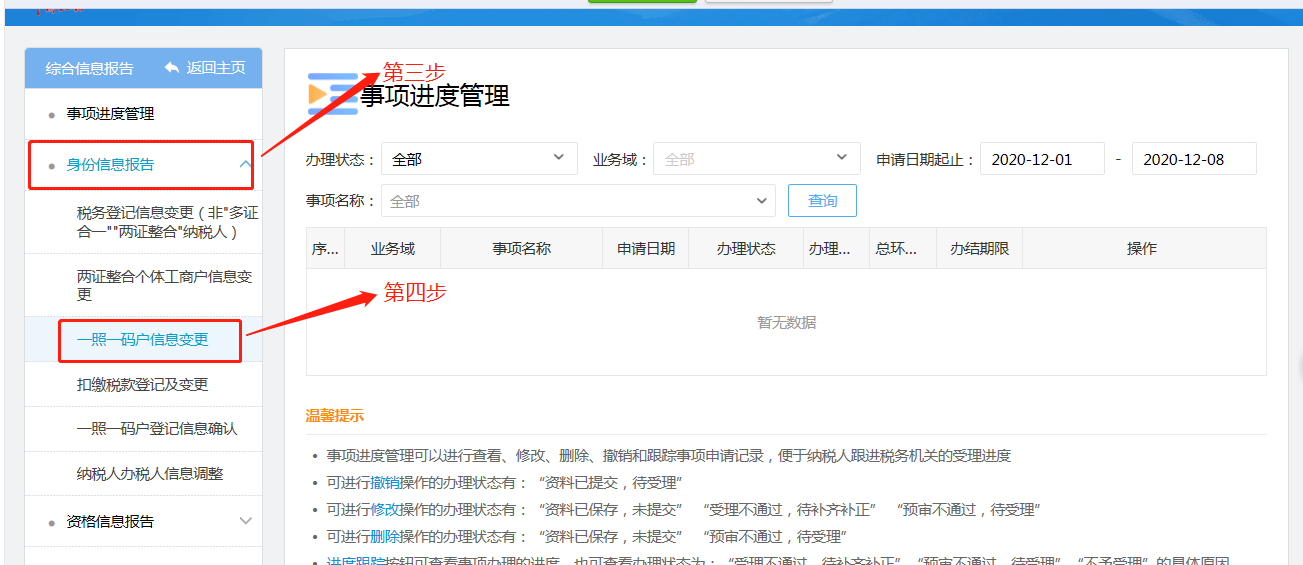Open 两证整合个体工商户信息变更 item
Image resolution: width=1303 pixels, height=565 pixels.
coord(164,285)
